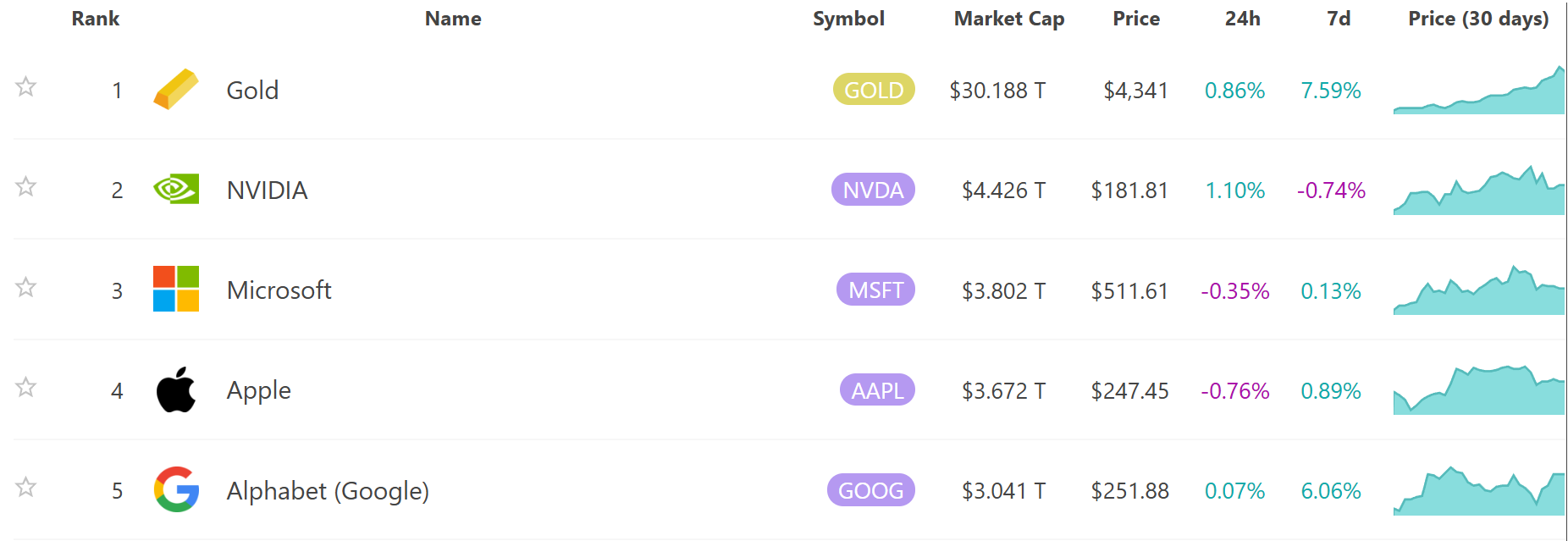Screen dimensions: 1568x541
Task: Sort the table by Price header
Action: tap(1135, 19)
